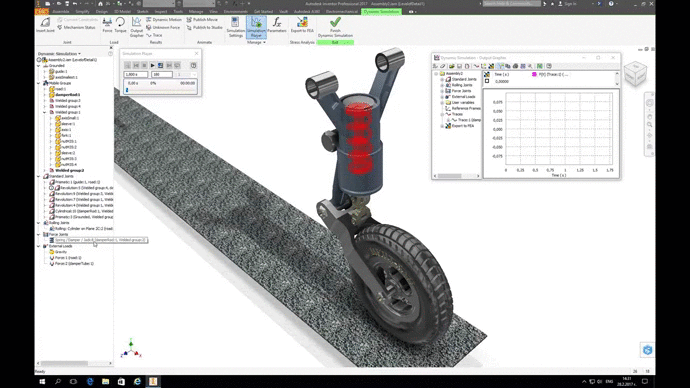
Task: Open the Output Grapher from ribbon
Action: click(136, 27)
